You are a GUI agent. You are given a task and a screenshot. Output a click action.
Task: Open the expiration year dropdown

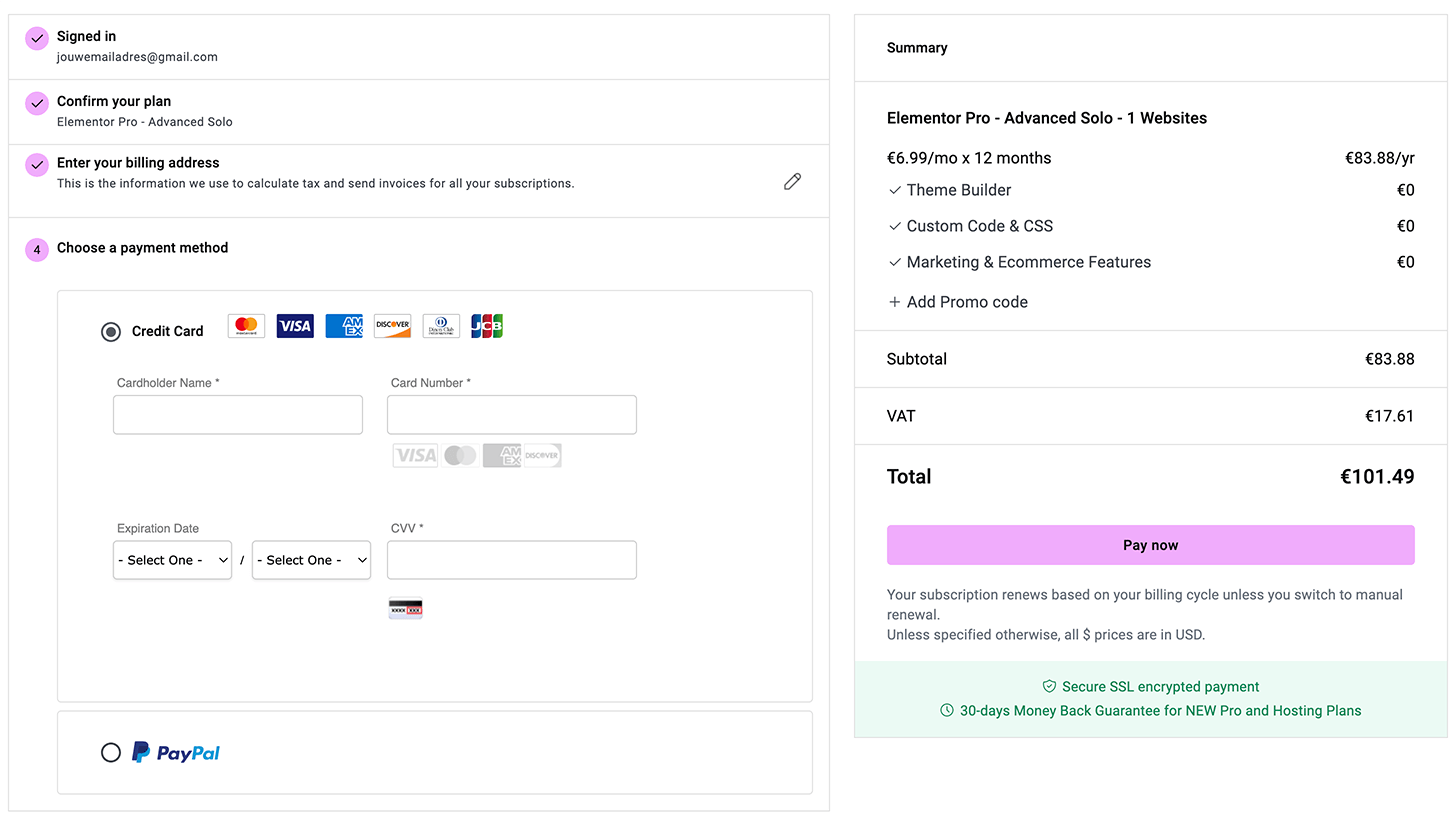click(311, 560)
